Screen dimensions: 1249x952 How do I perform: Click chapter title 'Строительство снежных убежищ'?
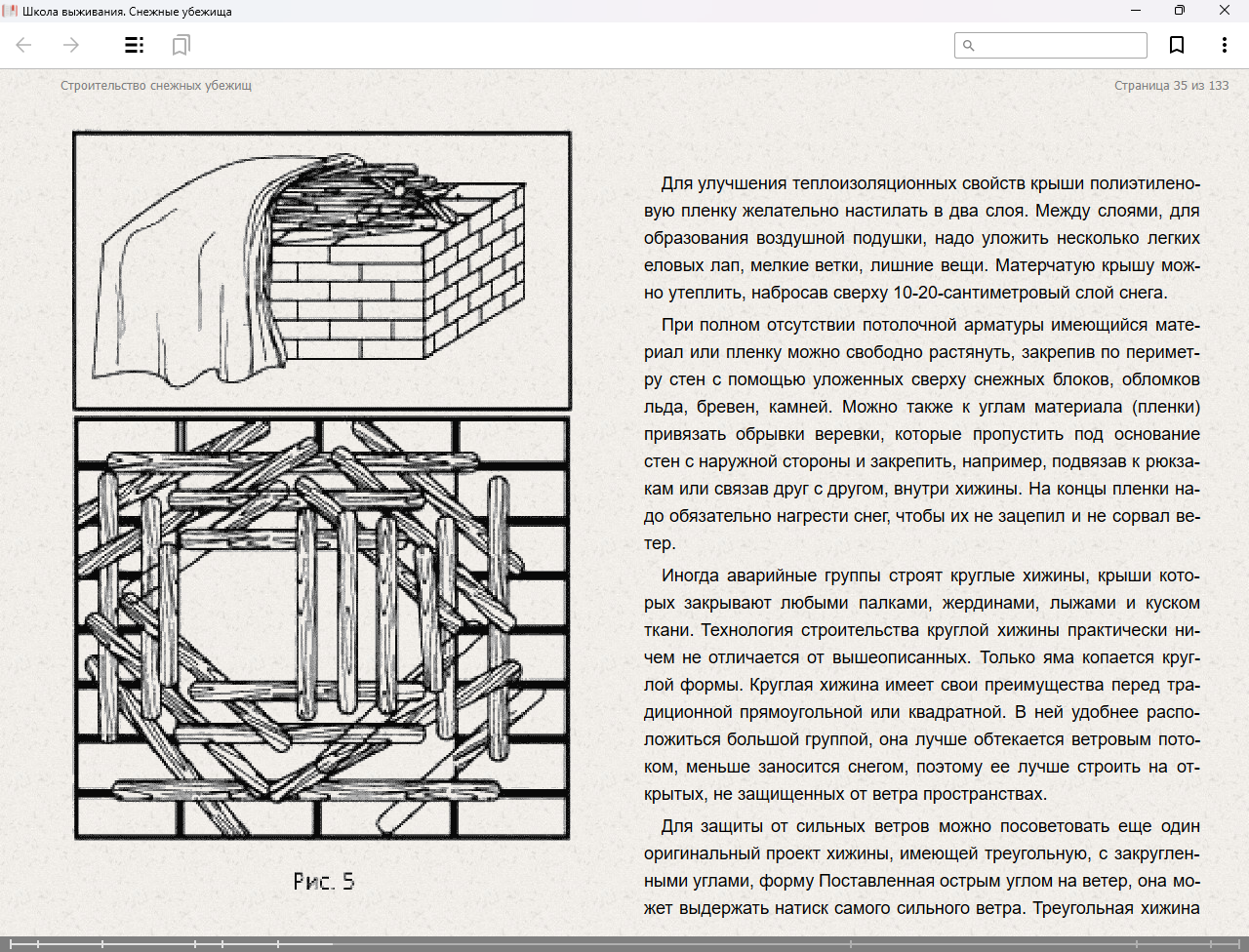coord(156,86)
